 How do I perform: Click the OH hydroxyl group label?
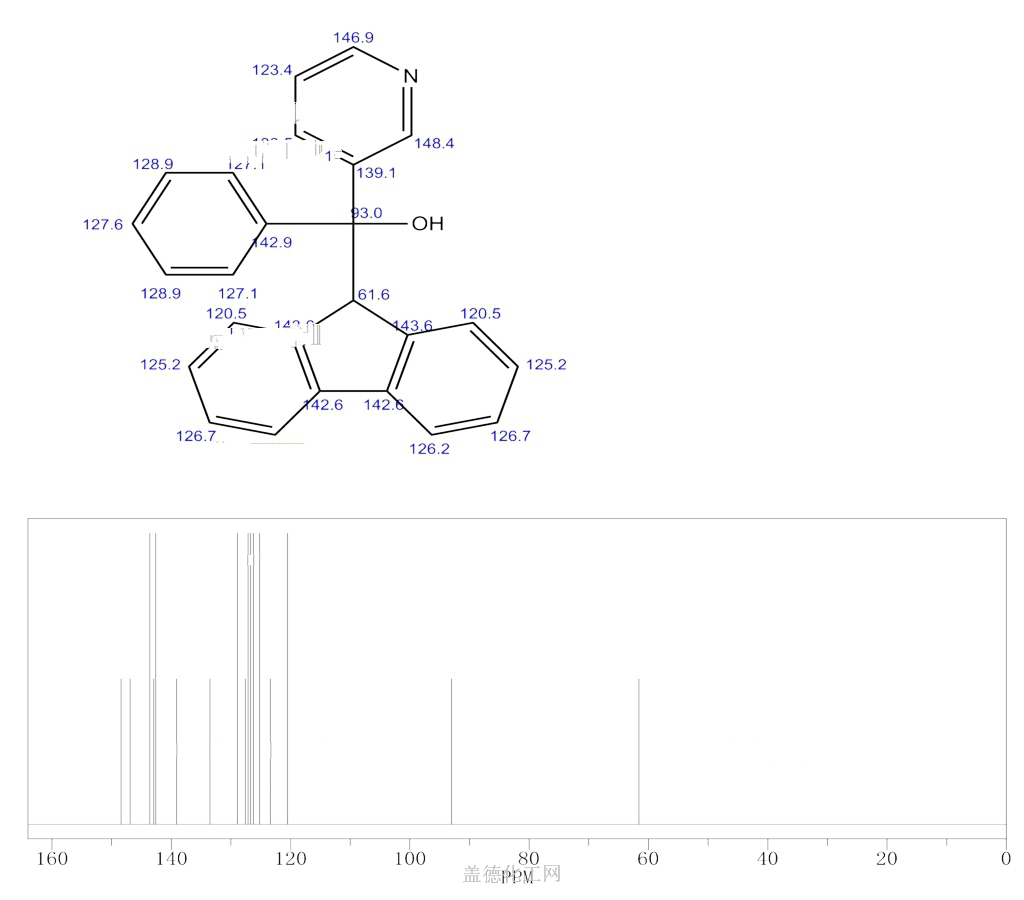(427, 224)
